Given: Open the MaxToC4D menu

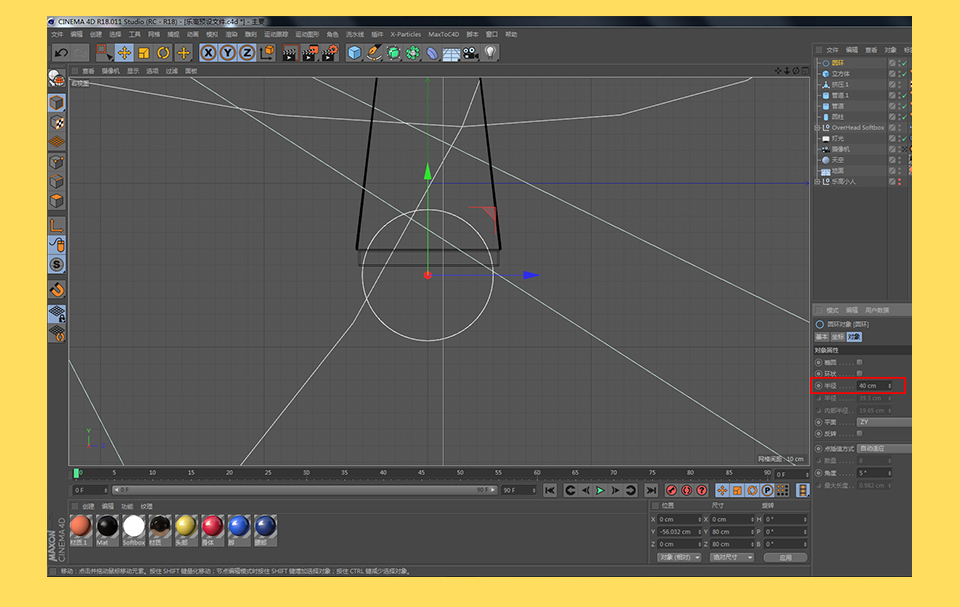Looking at the screenshot, I should point(443,34).
